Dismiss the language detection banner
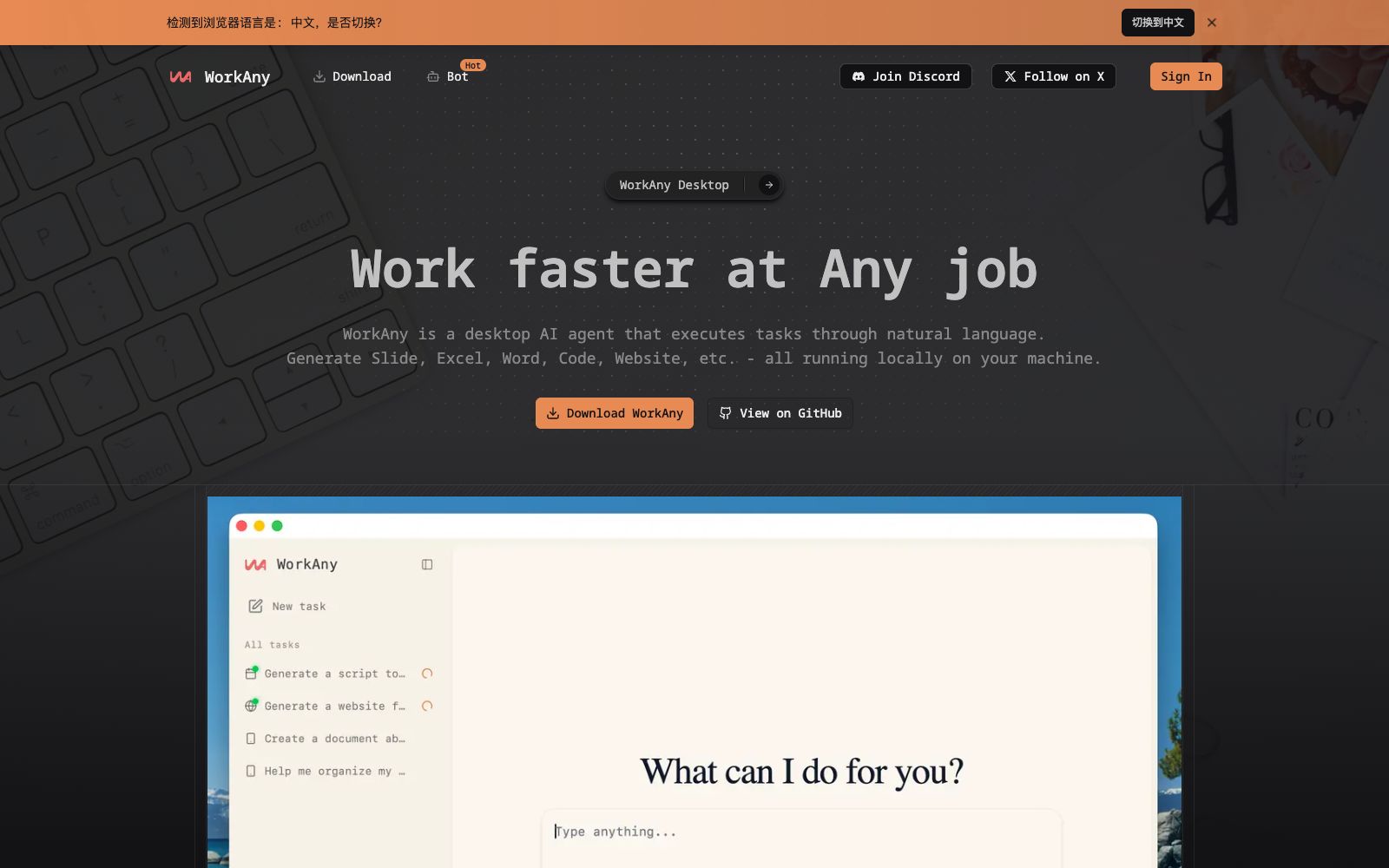The width and height of the screenshot is (1389, 868). point(1212,23)
